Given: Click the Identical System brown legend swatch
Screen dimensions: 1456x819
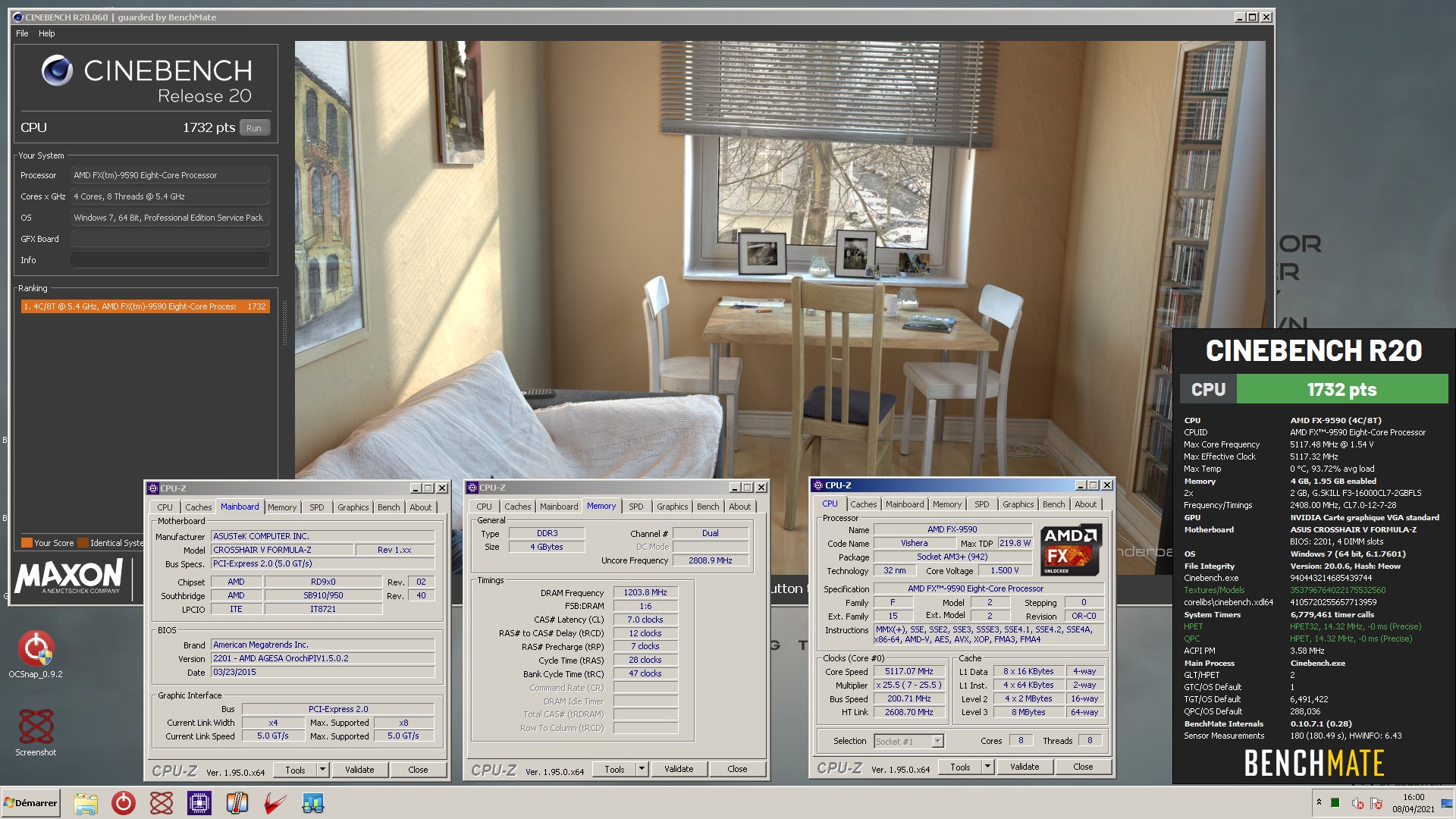Looking at the screenshot, I should click(x=83, y=543).
